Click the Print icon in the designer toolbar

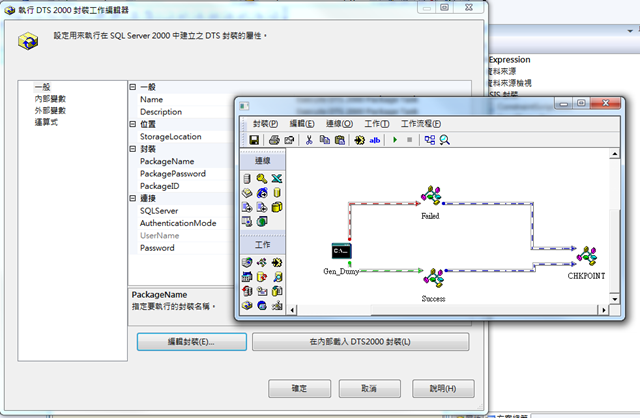[x=274, y=140]
